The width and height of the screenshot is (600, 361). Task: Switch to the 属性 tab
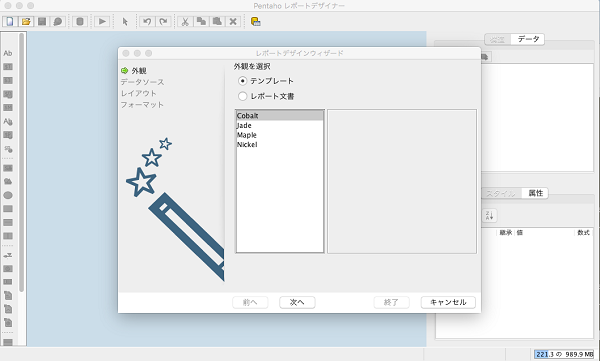click(535, 193)
